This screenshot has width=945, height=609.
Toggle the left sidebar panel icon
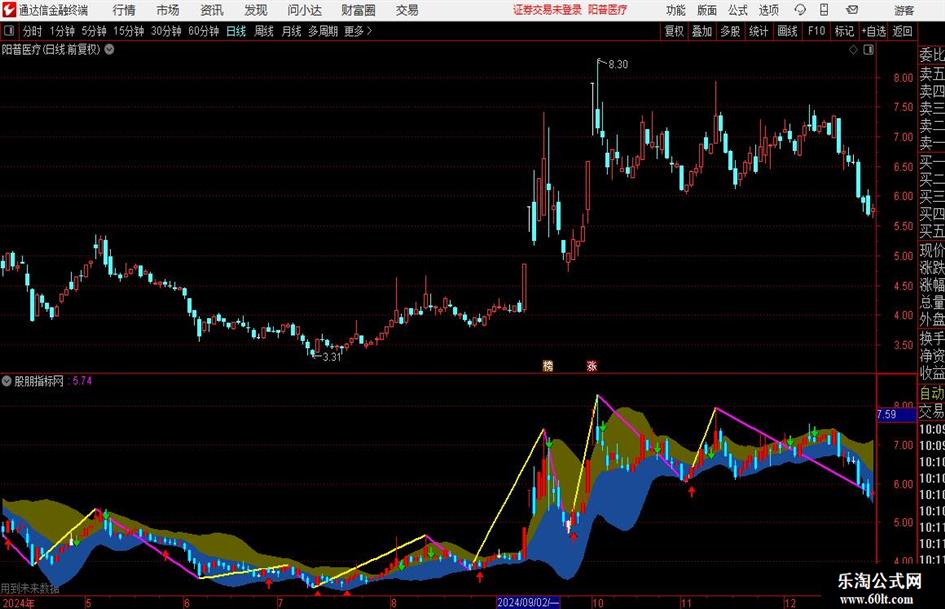(x=9, y=31)
